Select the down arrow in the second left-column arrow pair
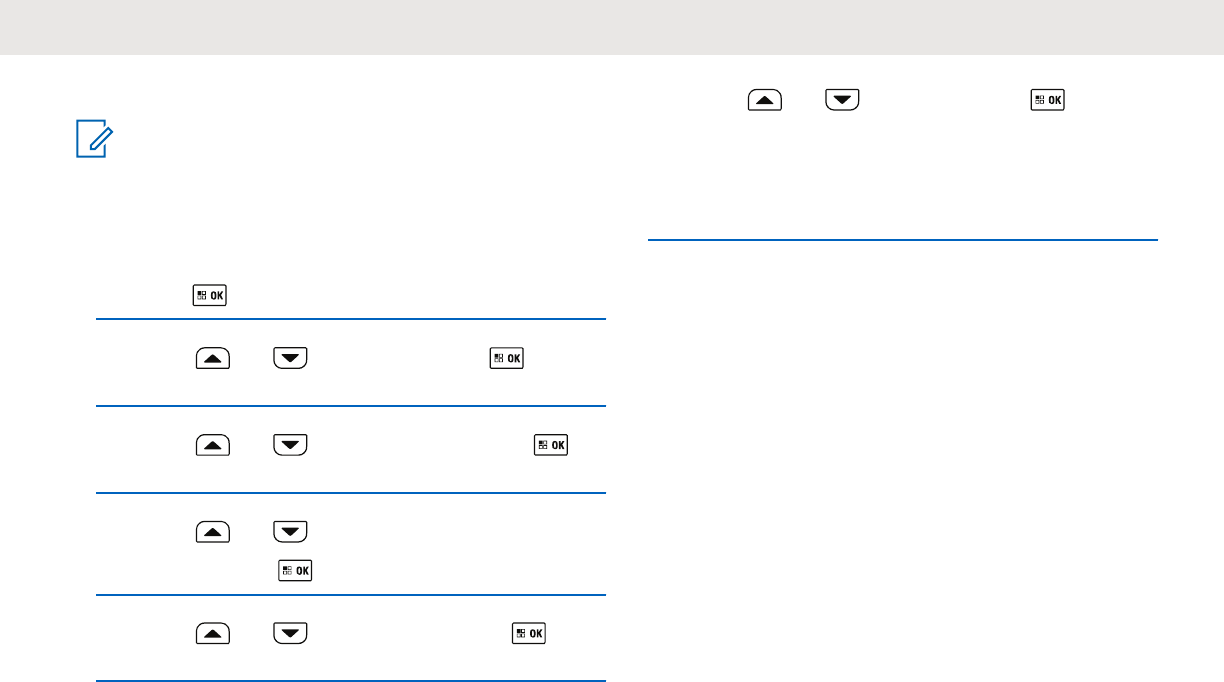This screenshot has height=682, width=1224. coord(289,444)
